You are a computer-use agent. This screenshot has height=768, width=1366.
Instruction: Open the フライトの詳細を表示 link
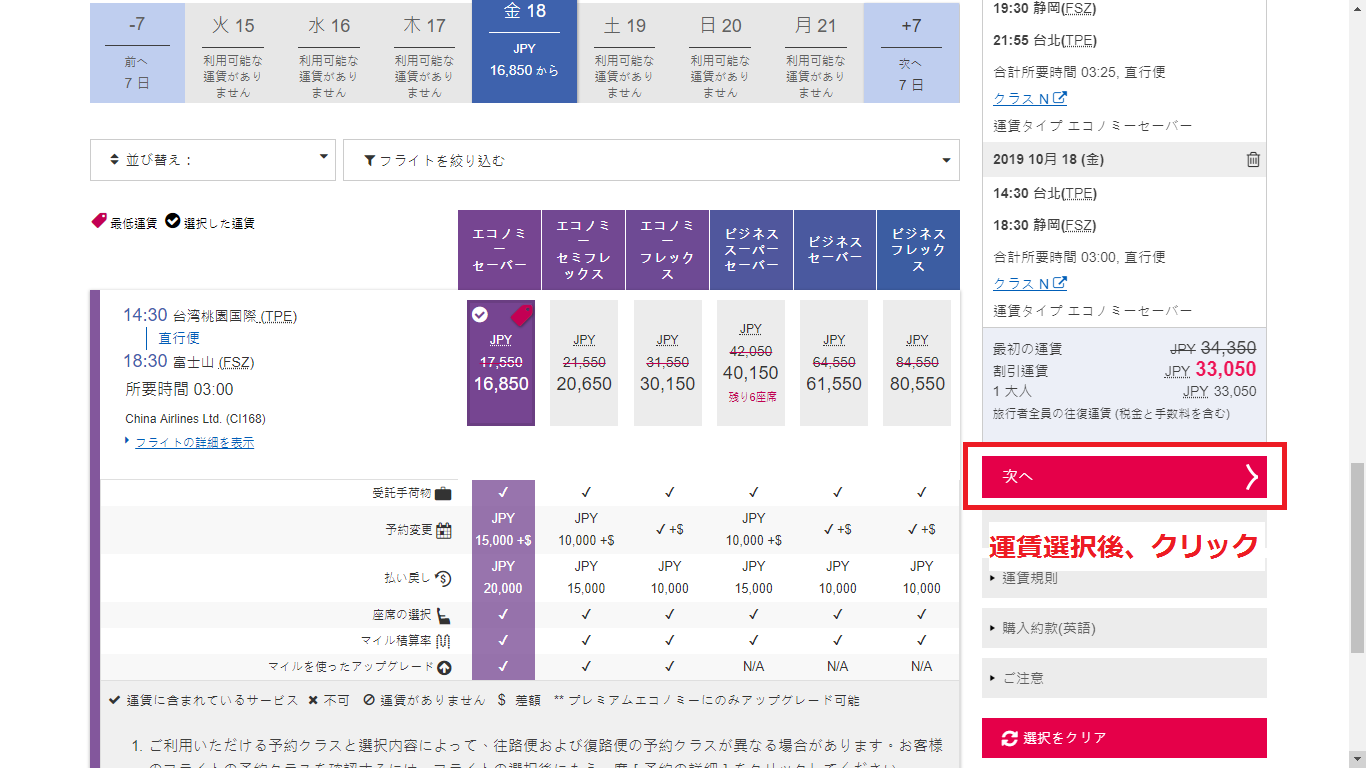[194, 442]
